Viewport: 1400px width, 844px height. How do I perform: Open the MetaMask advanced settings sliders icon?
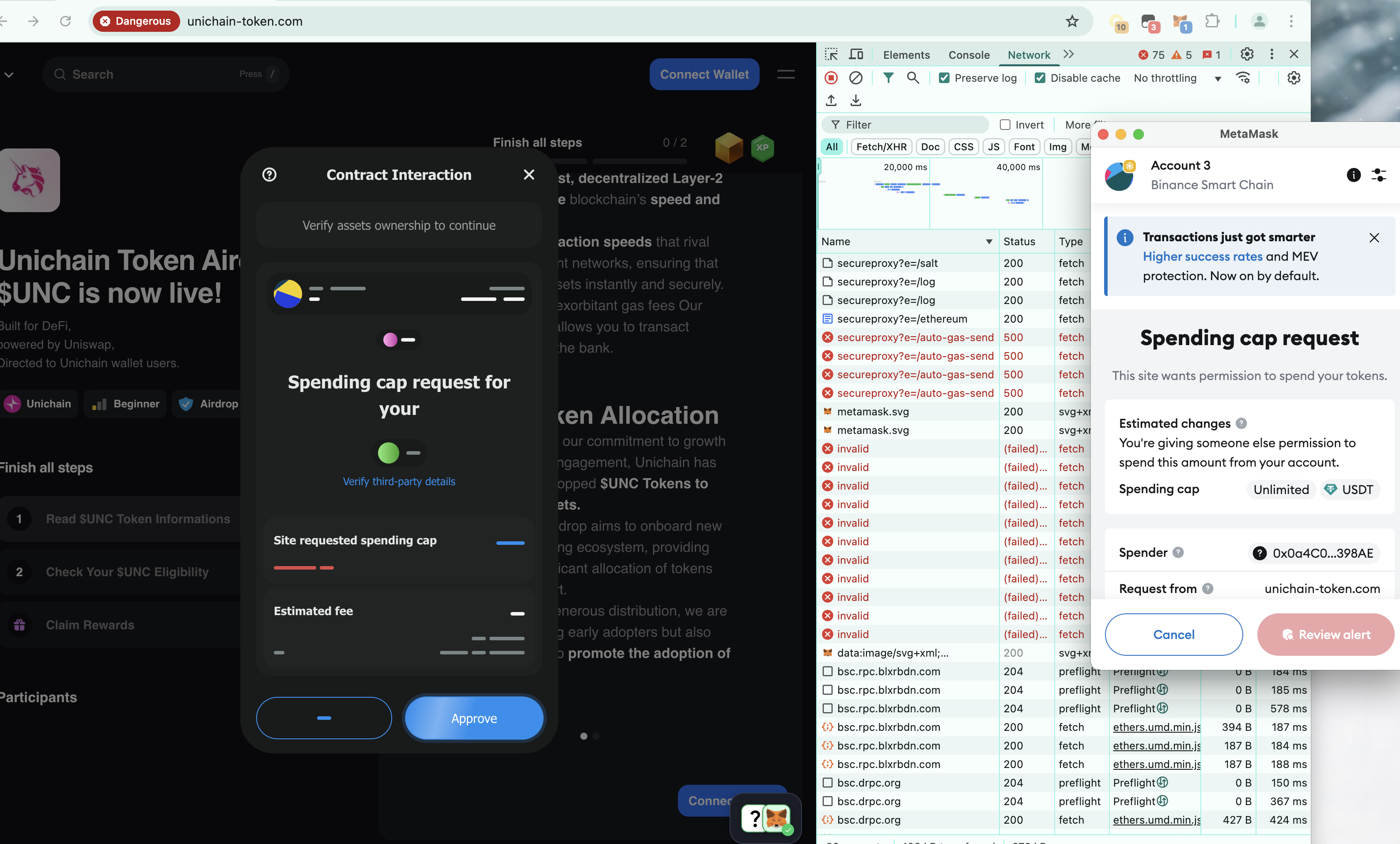pyautogui.click(x=1378, y=175)
